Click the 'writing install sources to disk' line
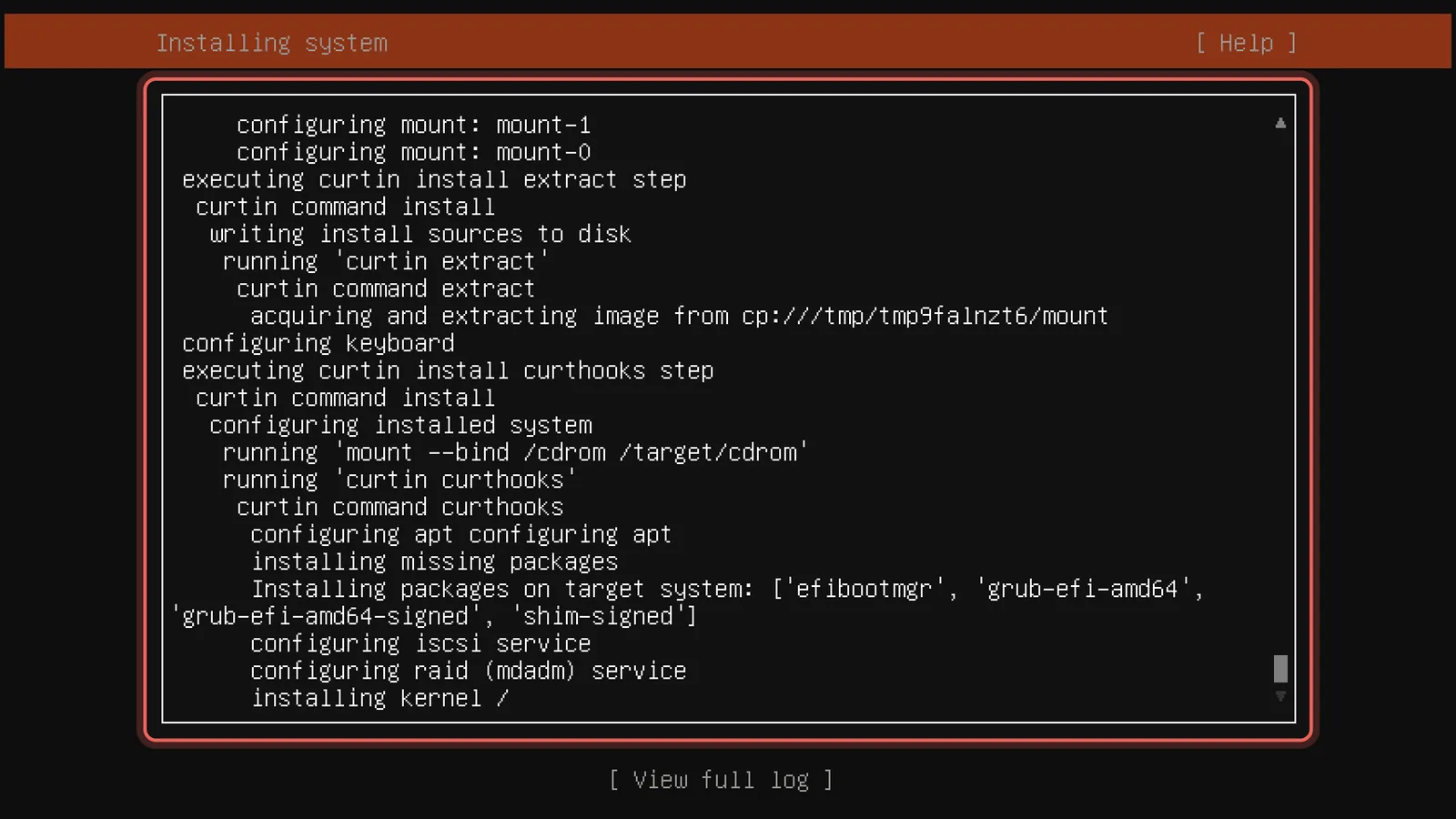Image resolution: width=1456 pixels, height=819 pixels. coord(420,234)
